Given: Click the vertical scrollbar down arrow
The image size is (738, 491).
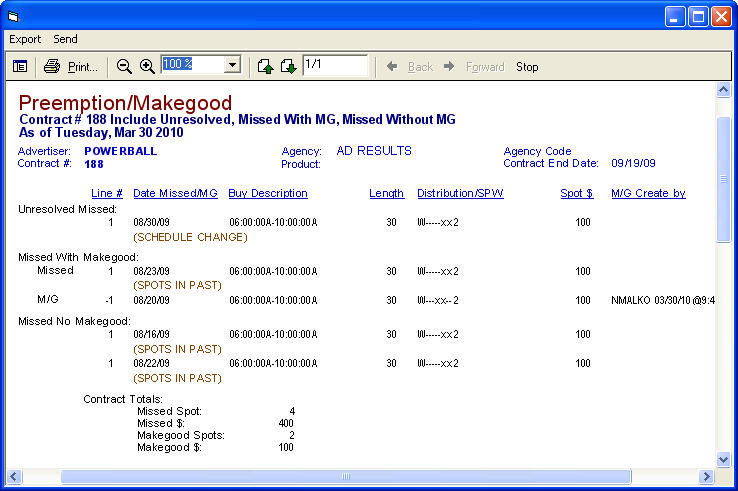Looking at the screenshot, I should click(x=724, y=459).
